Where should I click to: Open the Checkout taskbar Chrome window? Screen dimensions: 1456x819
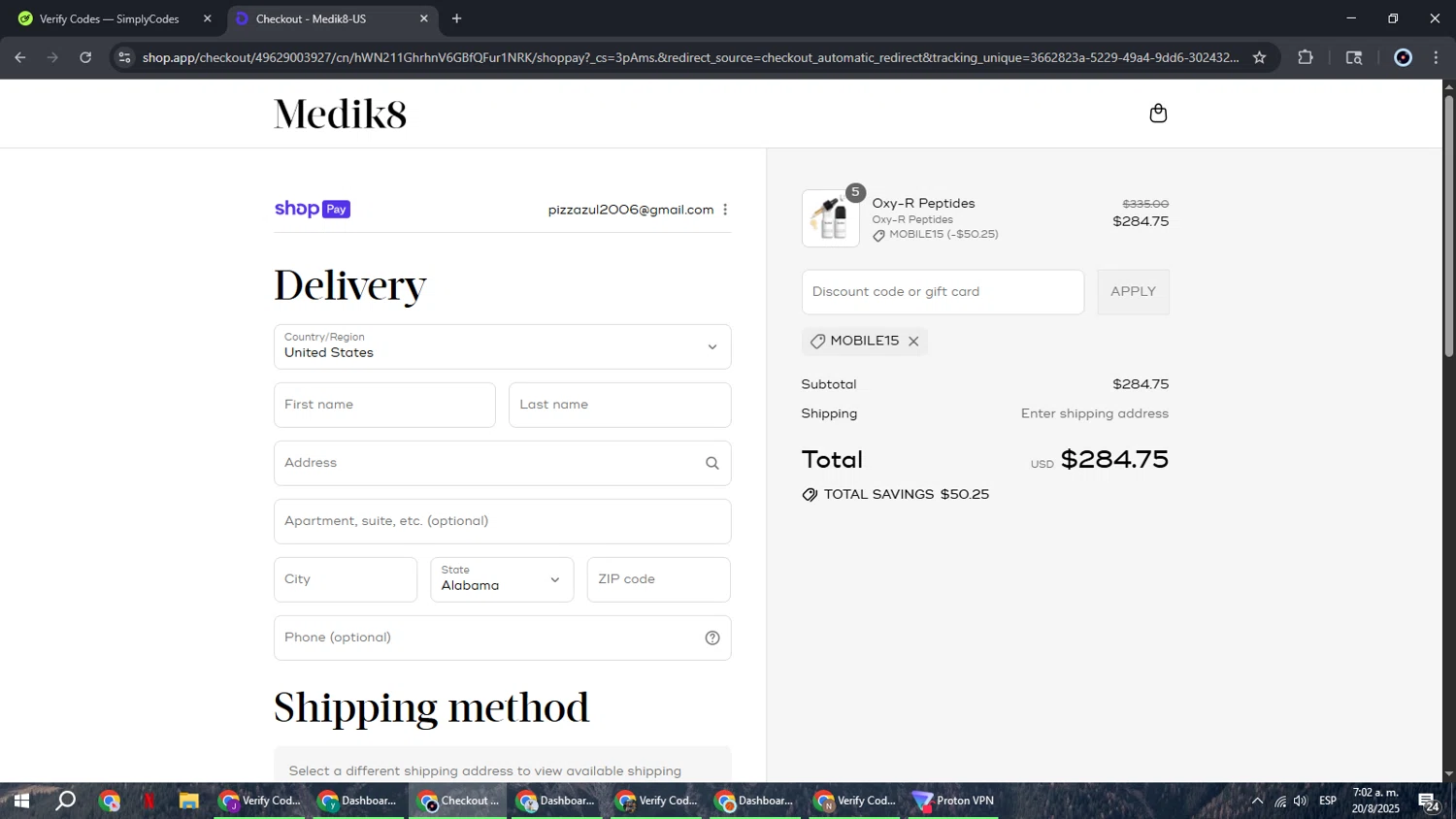pyautogui.click(x=458, y=802)
